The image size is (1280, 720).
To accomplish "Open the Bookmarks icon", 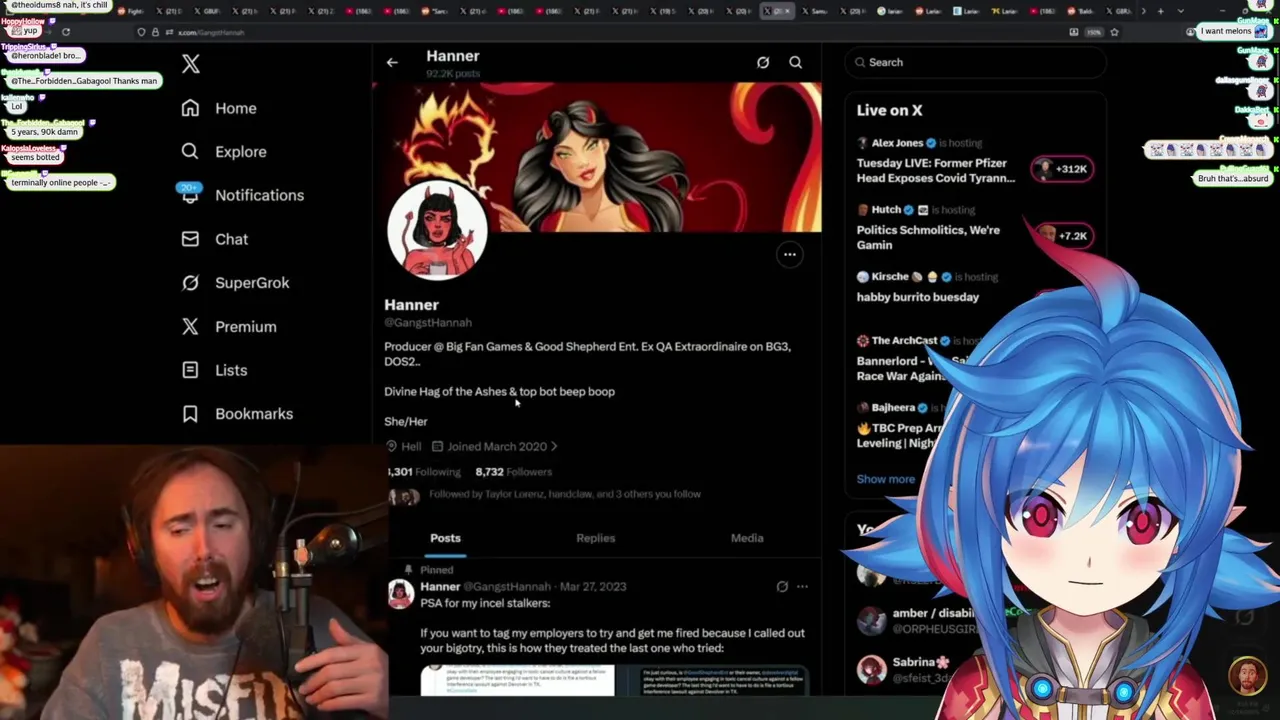I will (190, 414).
